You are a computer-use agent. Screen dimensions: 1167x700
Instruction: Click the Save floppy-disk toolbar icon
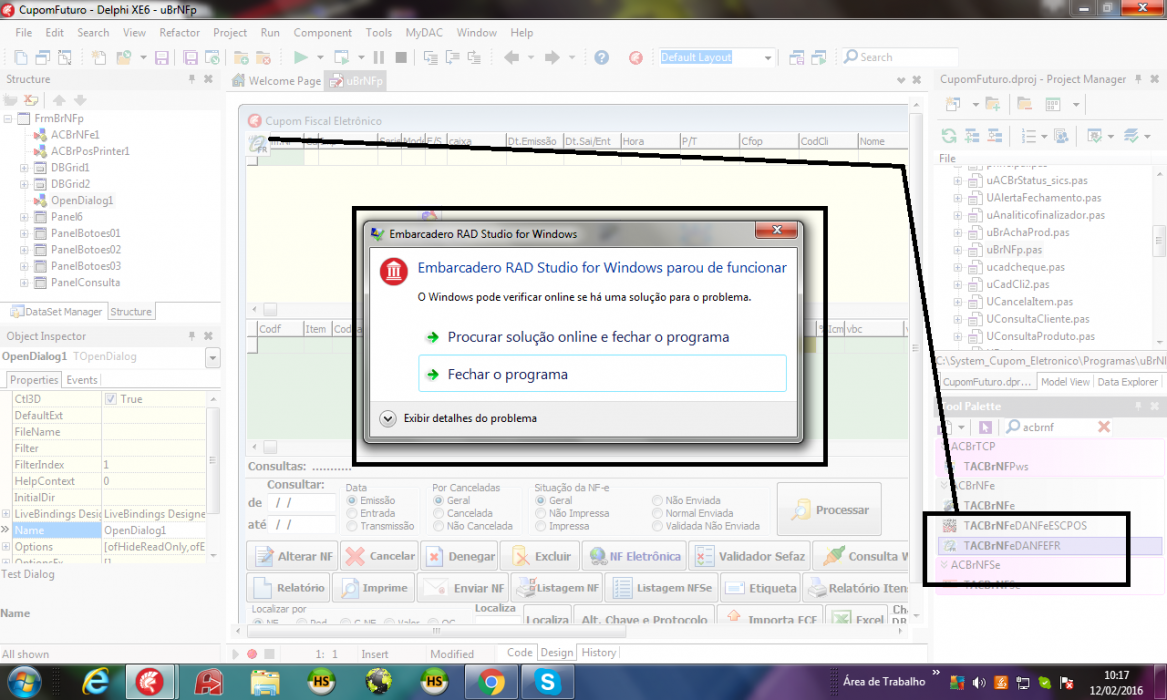(x=162, y=57)
